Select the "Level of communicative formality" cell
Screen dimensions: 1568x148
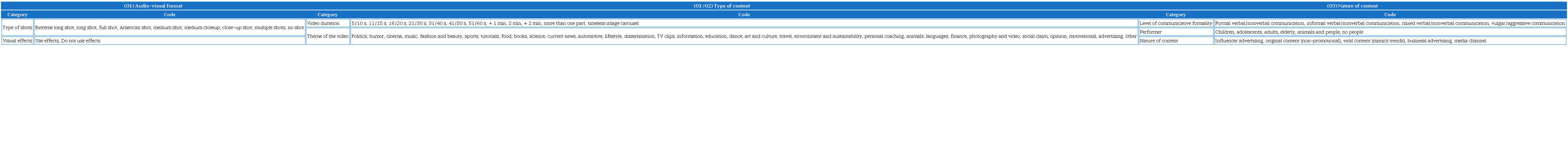pos(1175,23)
